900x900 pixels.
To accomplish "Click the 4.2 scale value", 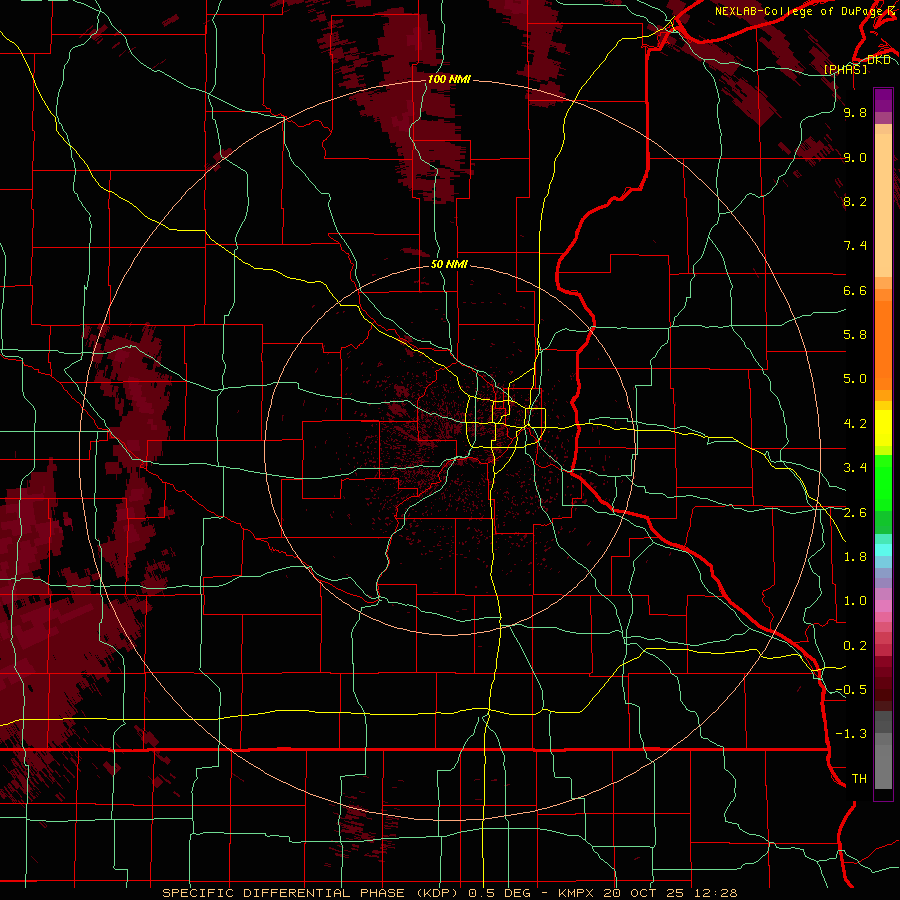I will (855, 424).
